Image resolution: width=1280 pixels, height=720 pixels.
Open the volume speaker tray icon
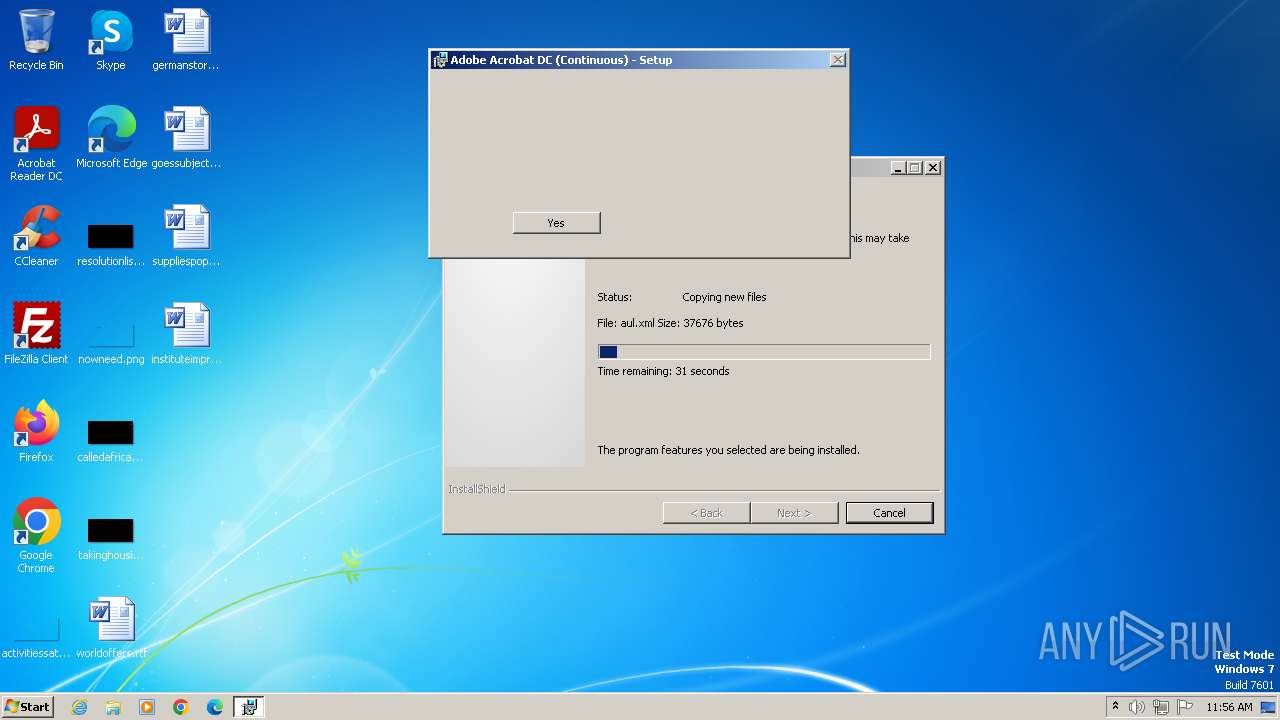coord(1137,707)
